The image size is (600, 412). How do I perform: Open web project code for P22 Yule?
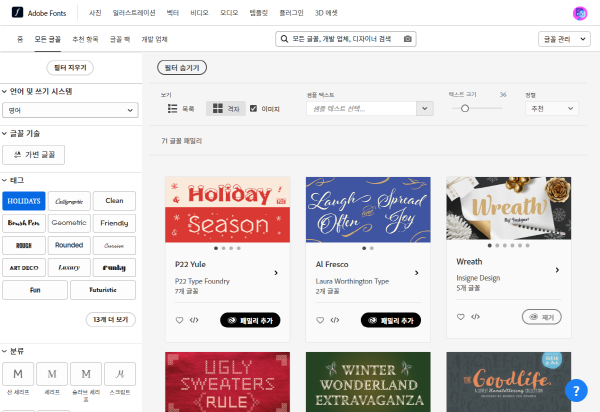(x=194, y=320)
